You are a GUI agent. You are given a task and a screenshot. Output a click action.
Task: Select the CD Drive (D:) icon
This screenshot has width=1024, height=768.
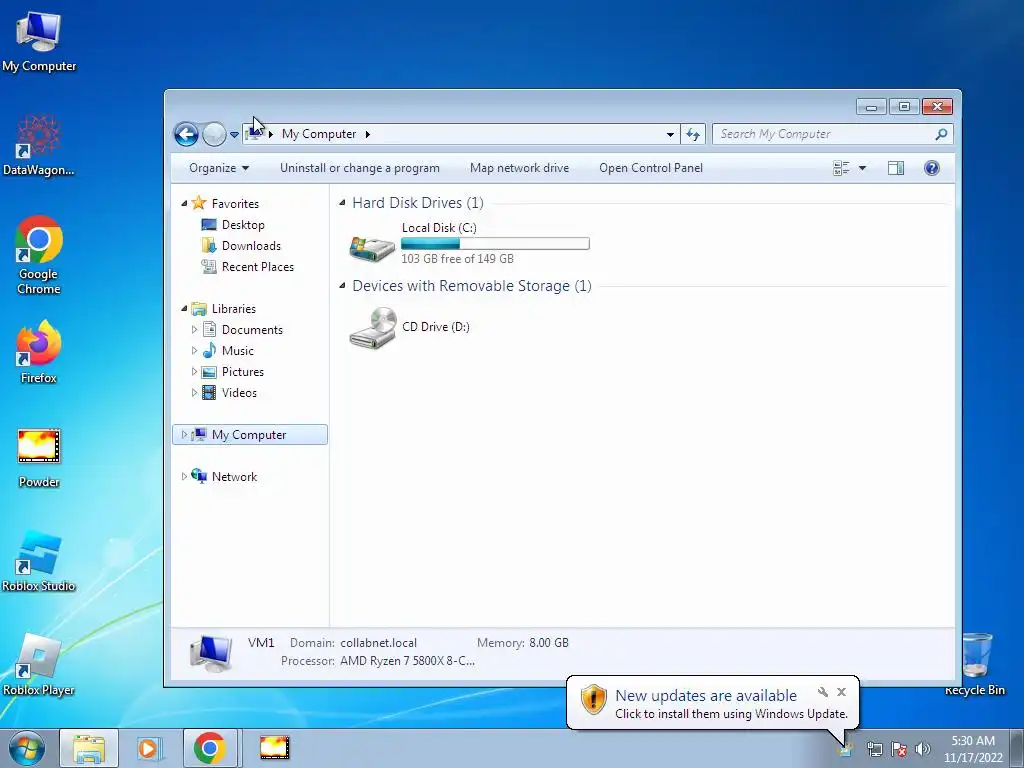point(372,328)
